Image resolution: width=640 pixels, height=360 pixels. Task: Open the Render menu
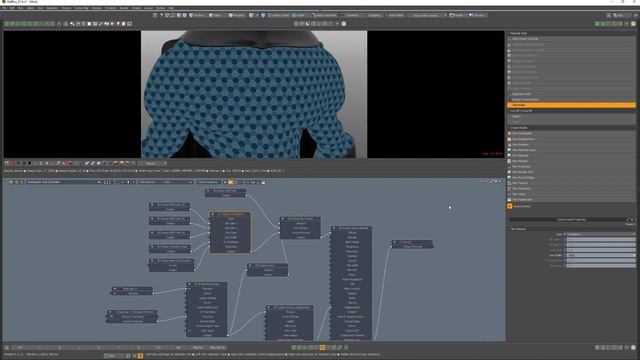pyautogui.click(x=124, y=8)
